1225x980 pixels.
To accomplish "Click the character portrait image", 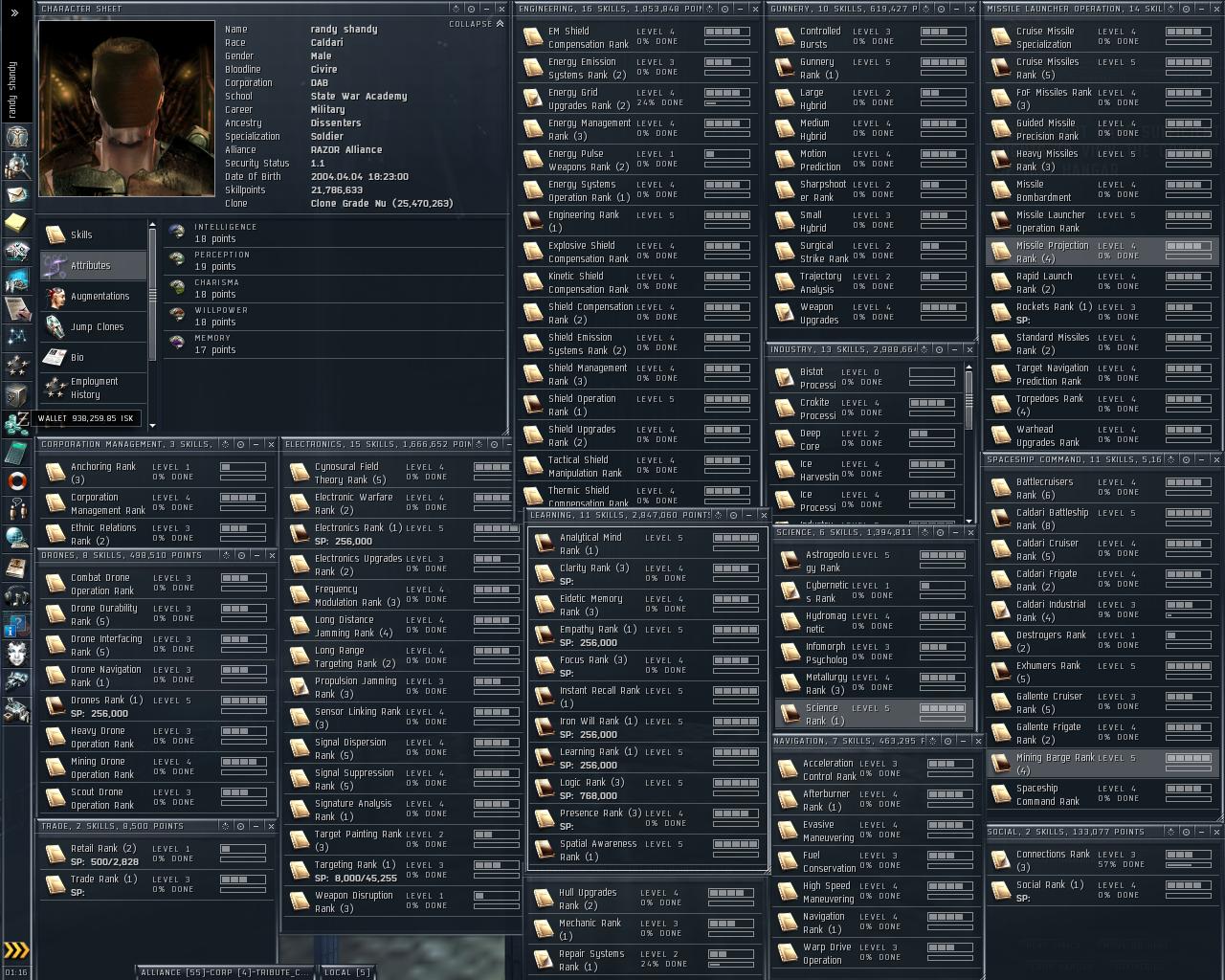I will pyautogui.click(x=126, y=108).
